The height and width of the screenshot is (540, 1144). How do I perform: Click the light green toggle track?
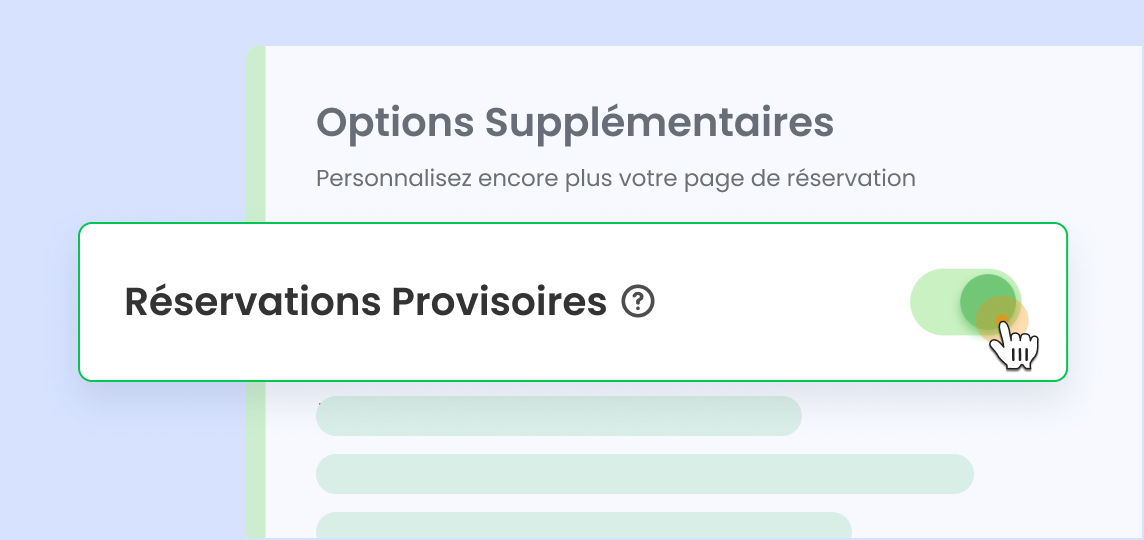click(x=934, y=302)
